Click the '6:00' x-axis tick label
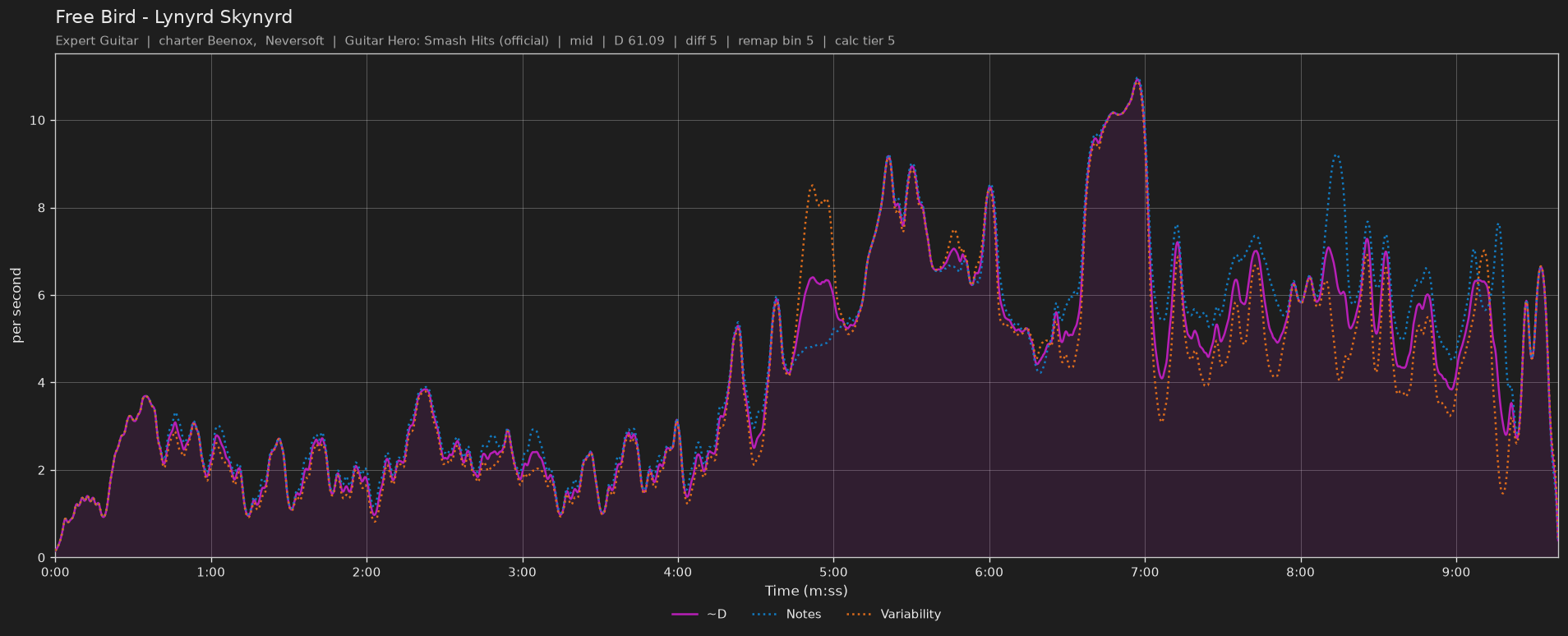Viewport: 1568px width, 636px height. pos(989,572)
